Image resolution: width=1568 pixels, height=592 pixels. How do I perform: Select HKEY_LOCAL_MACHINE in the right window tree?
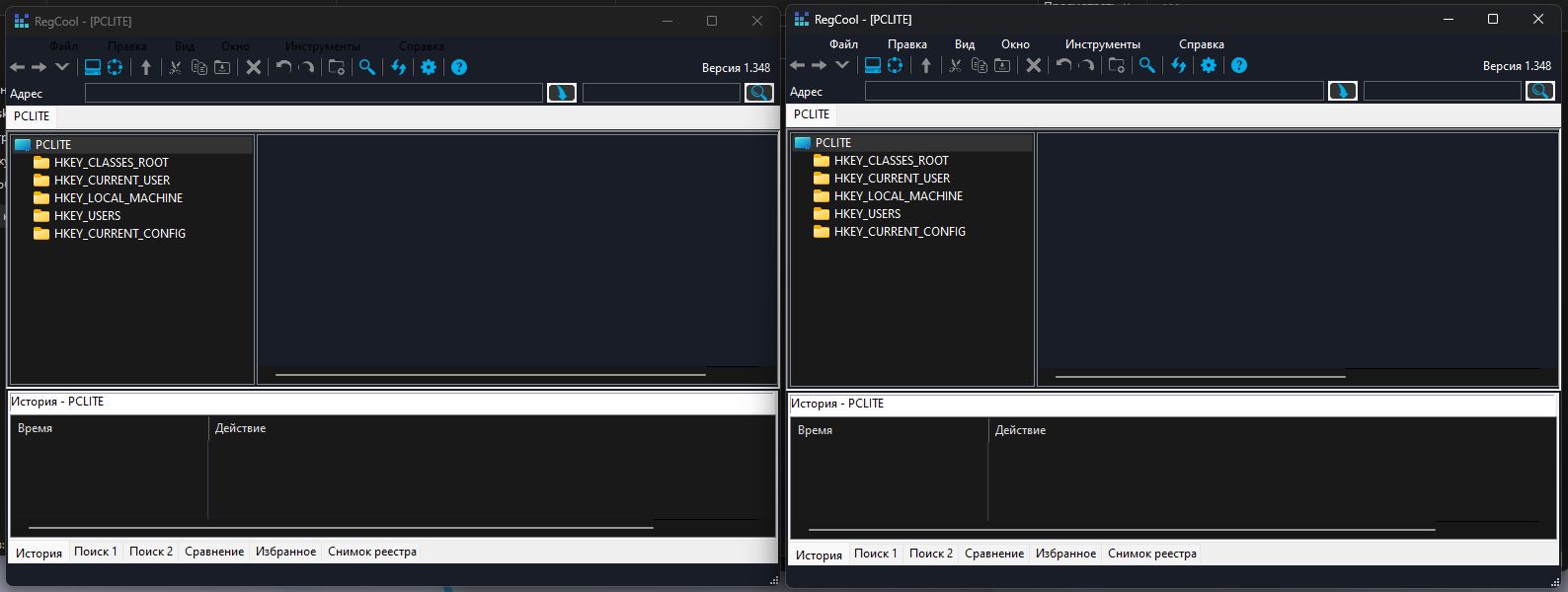[898, 196]
